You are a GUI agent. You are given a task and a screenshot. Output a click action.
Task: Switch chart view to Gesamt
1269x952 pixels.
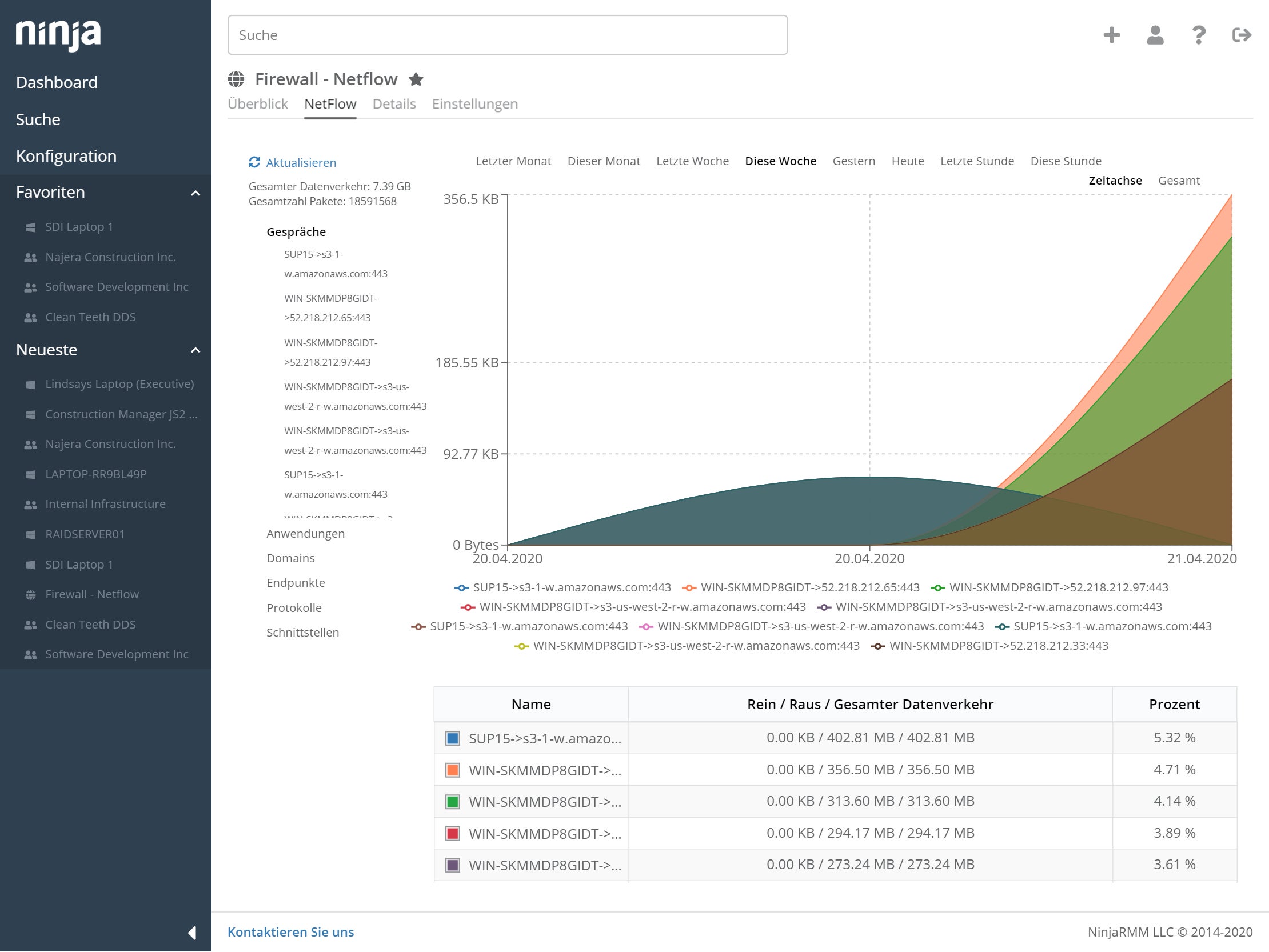1178,181
